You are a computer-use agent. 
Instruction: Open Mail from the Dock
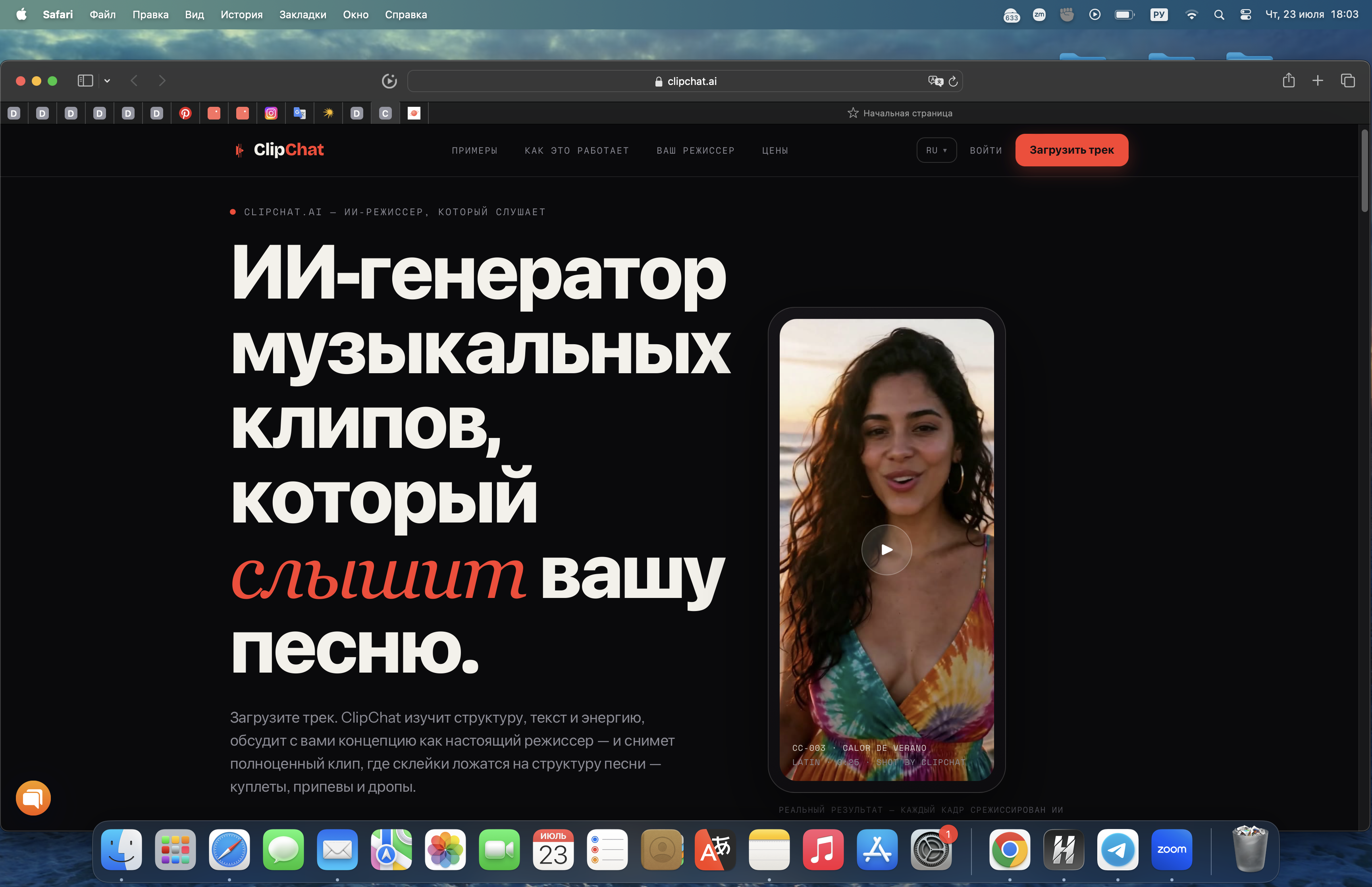[x=337, y=850]
